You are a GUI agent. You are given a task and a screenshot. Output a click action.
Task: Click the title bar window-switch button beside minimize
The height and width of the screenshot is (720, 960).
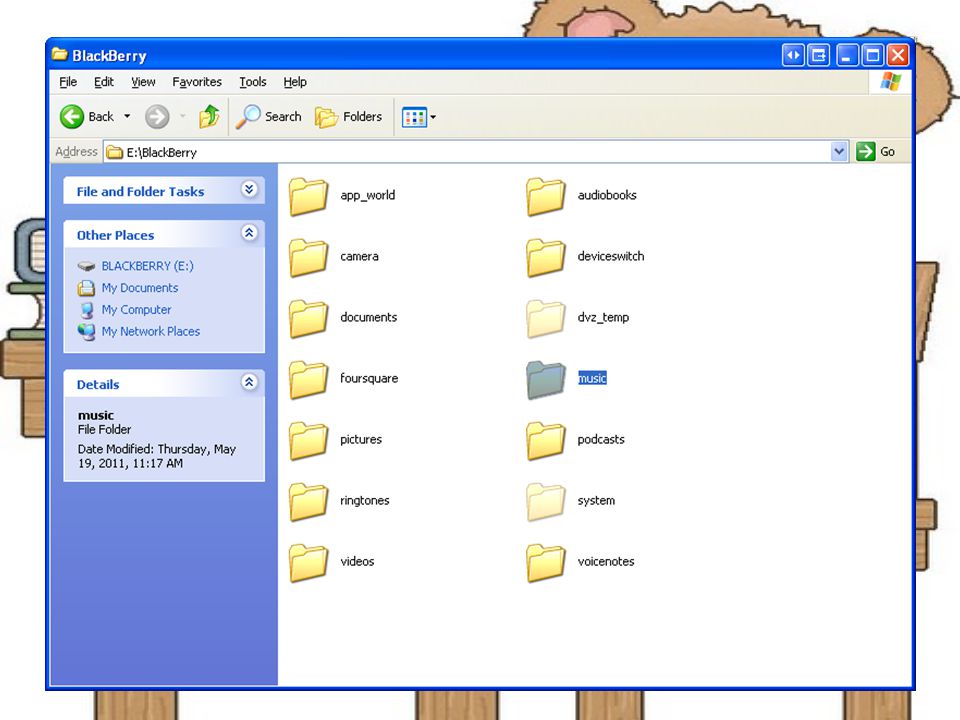(819, 55)
